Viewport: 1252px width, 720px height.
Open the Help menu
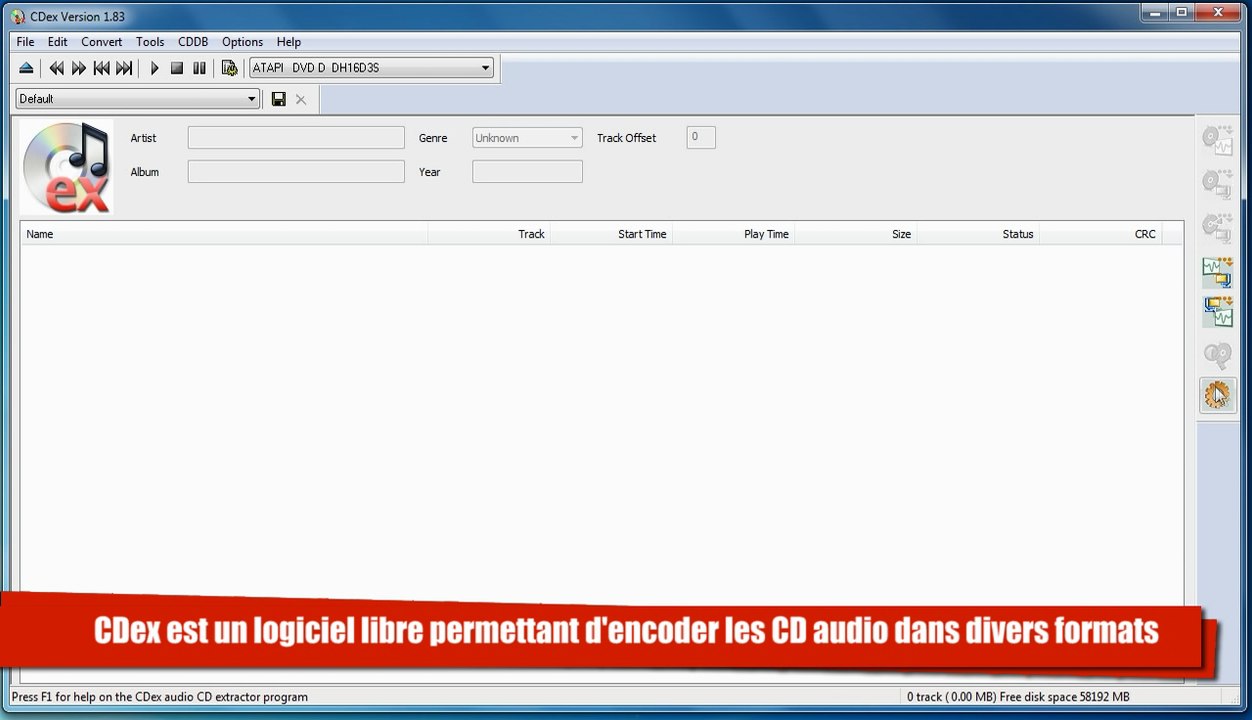[289, 42]
